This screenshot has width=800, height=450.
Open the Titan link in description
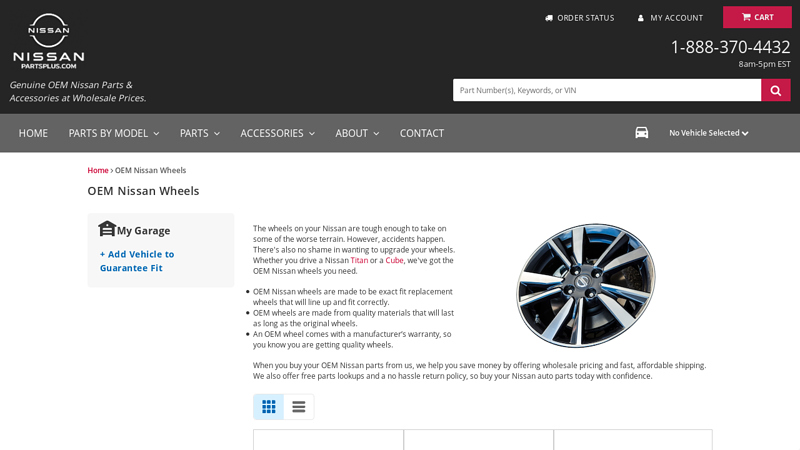coord(359,260)
